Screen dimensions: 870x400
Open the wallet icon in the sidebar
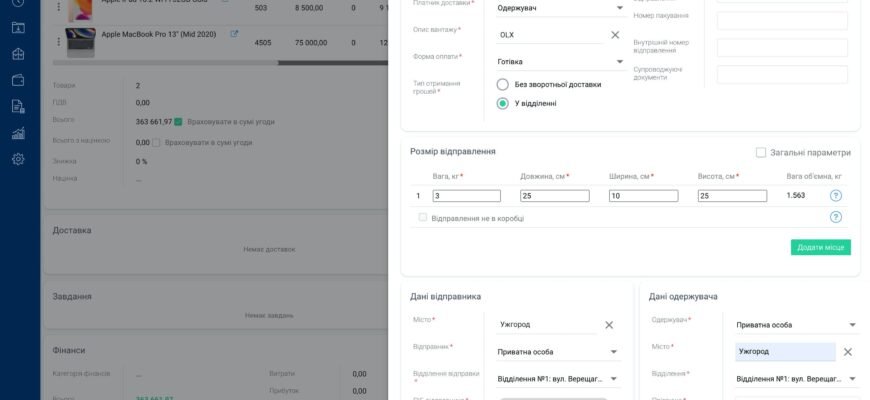18,80
